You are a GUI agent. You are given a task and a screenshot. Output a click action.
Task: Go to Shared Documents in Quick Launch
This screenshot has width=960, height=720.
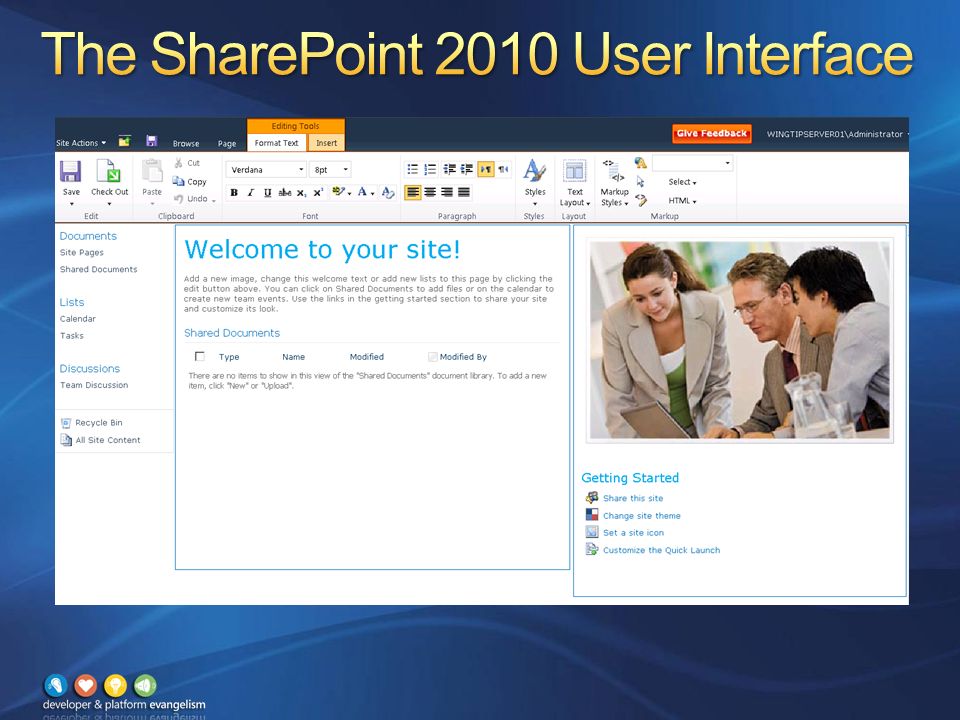(x=99, y=269)
